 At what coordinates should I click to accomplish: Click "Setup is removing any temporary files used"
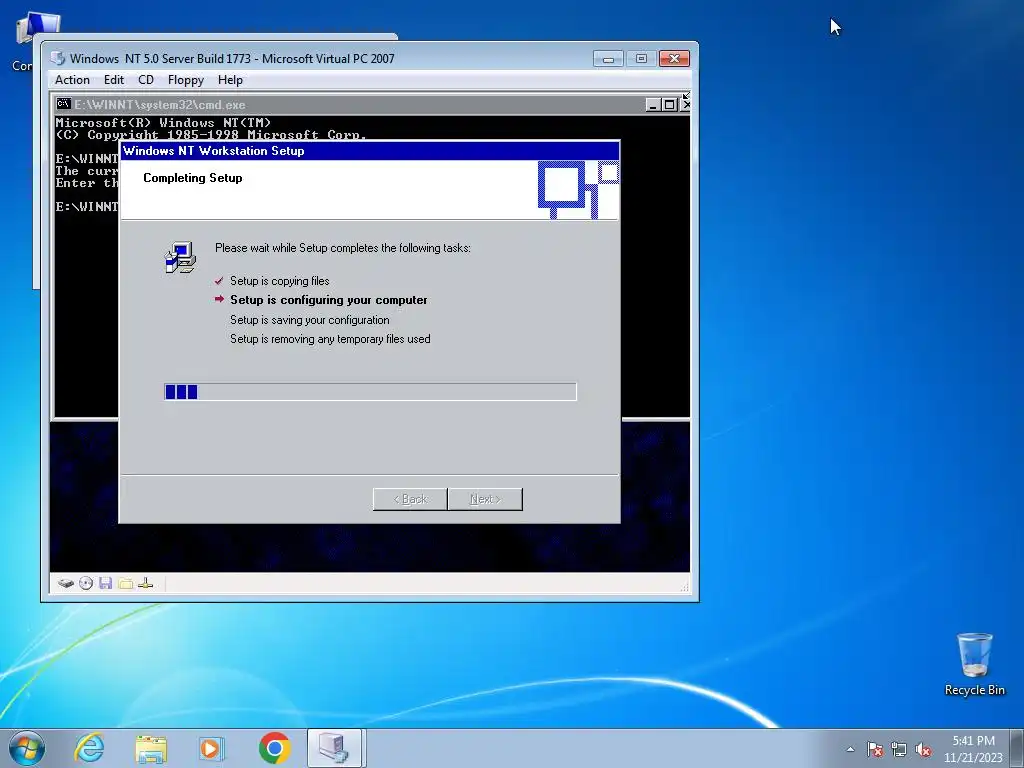click(330, 339)
